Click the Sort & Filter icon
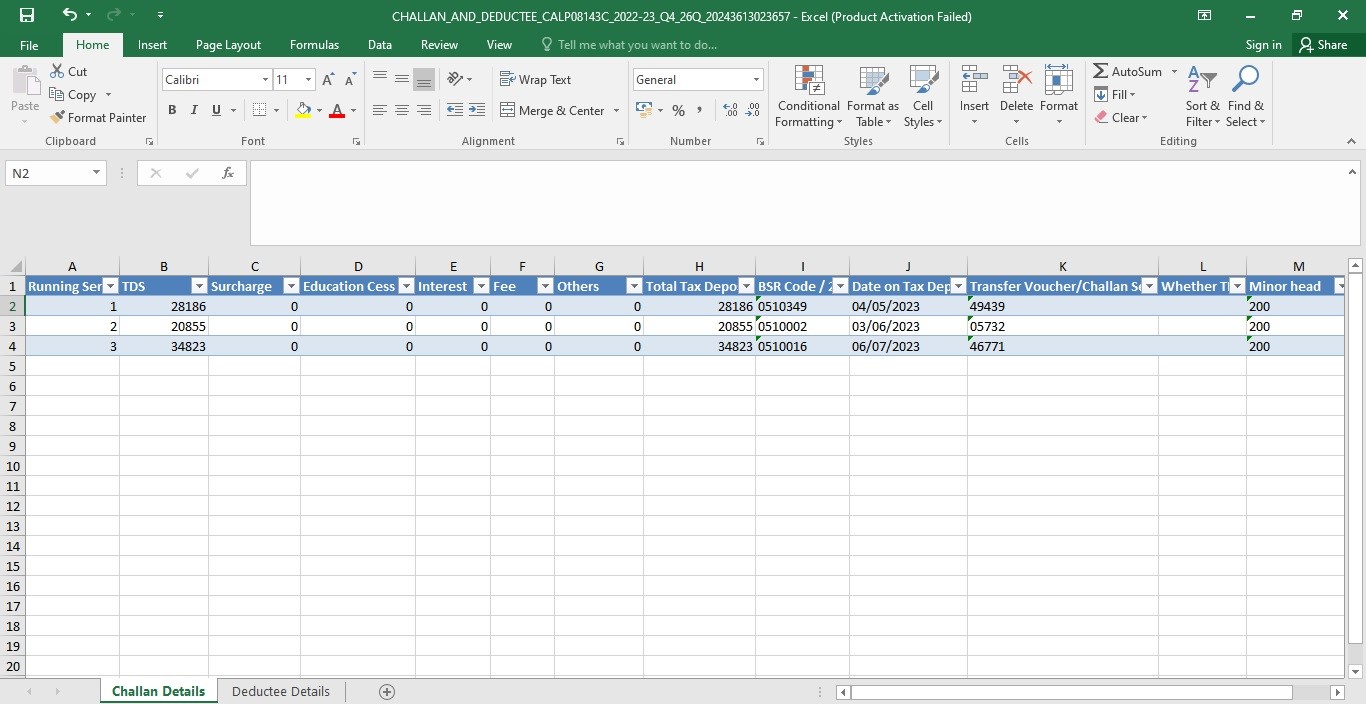 [1202, 81]
